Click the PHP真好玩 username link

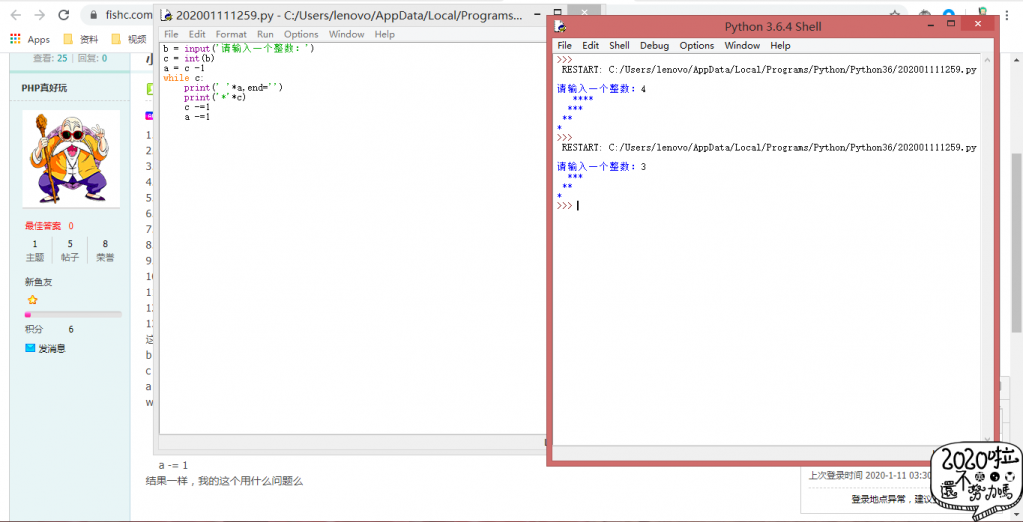pyautogui.click(x=44, y=88)
